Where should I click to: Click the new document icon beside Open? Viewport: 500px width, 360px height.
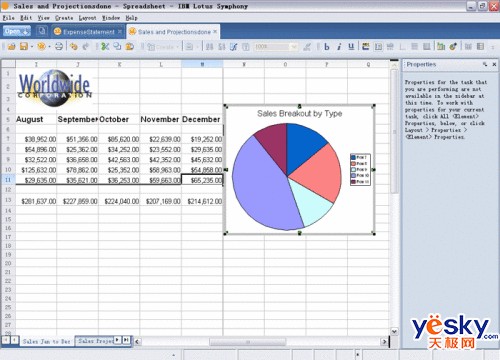(42, 31)
